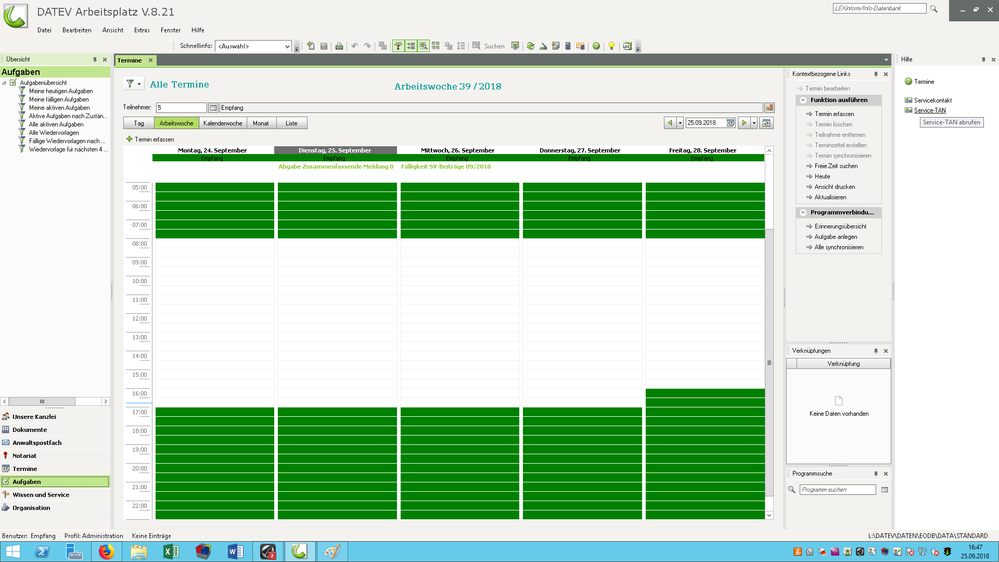Click Termin erfassen above the calendar
The height and width of the screenshot is (562, 999).
pos(150,139)
